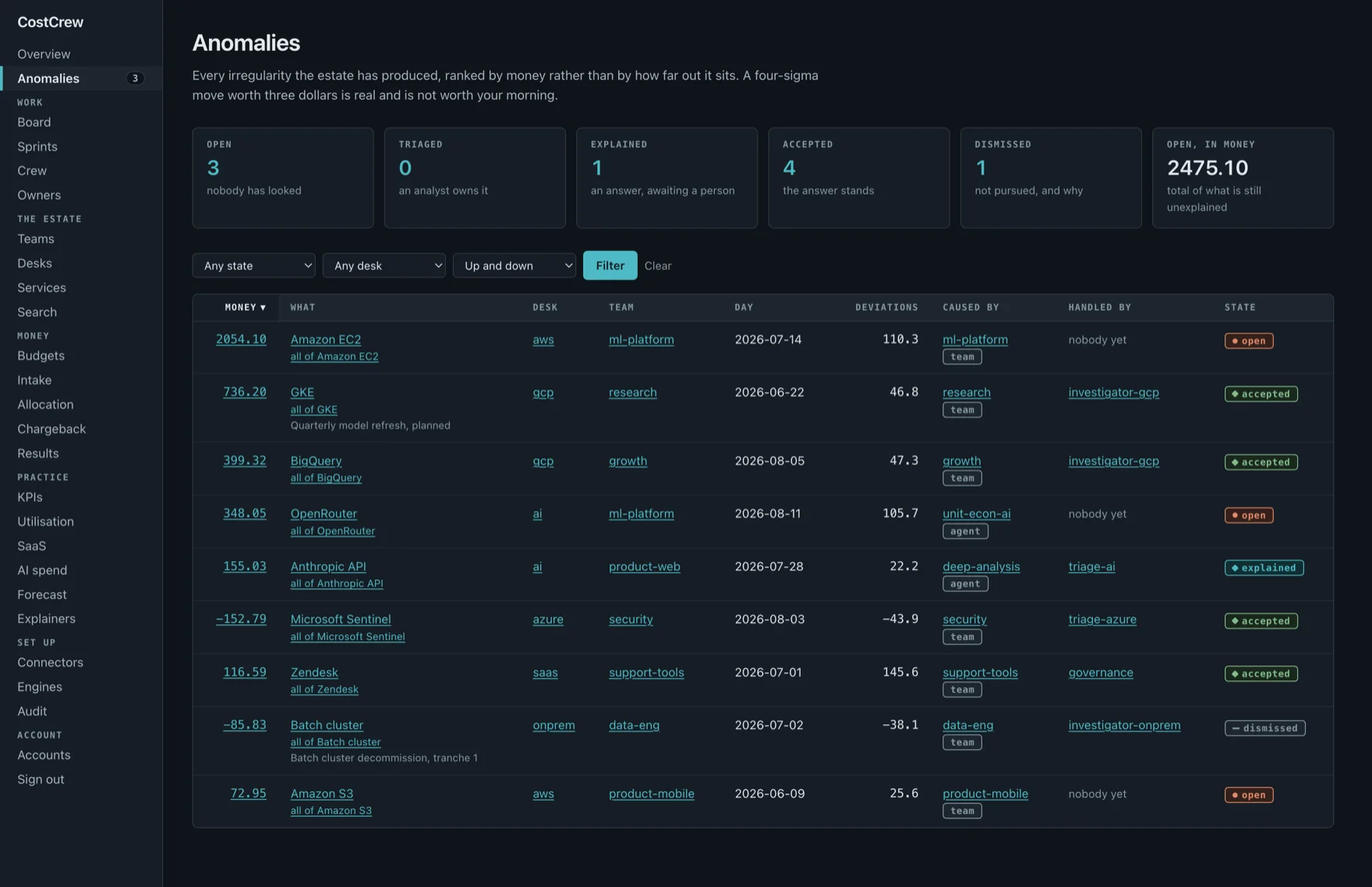The height and width of the screenshot is (887, 1372).
Task: Click the all of Amazon EC2 link
Action: [334, 356]
